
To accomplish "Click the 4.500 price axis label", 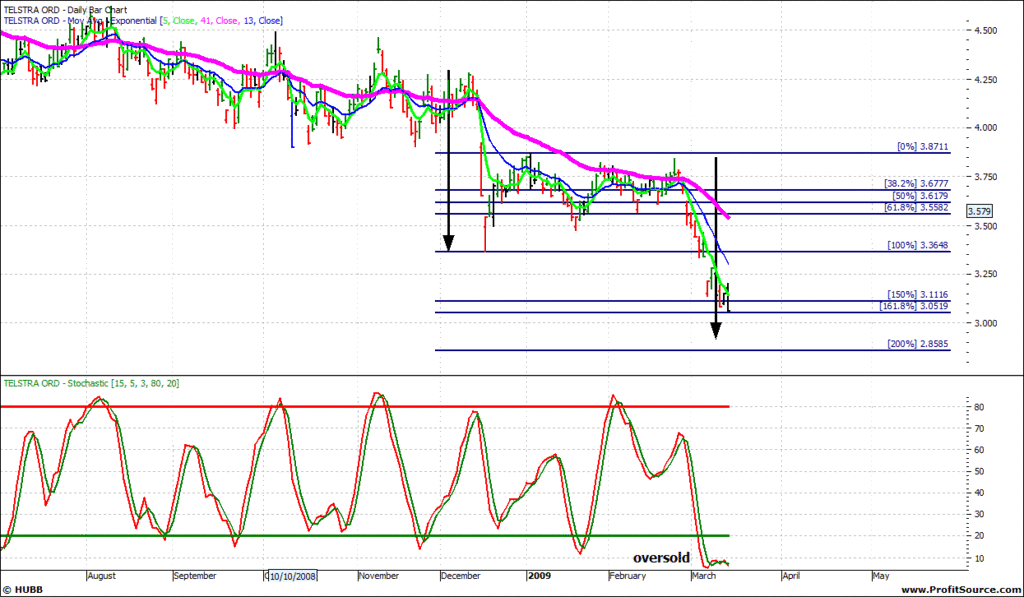I will (x=986, y=31).
